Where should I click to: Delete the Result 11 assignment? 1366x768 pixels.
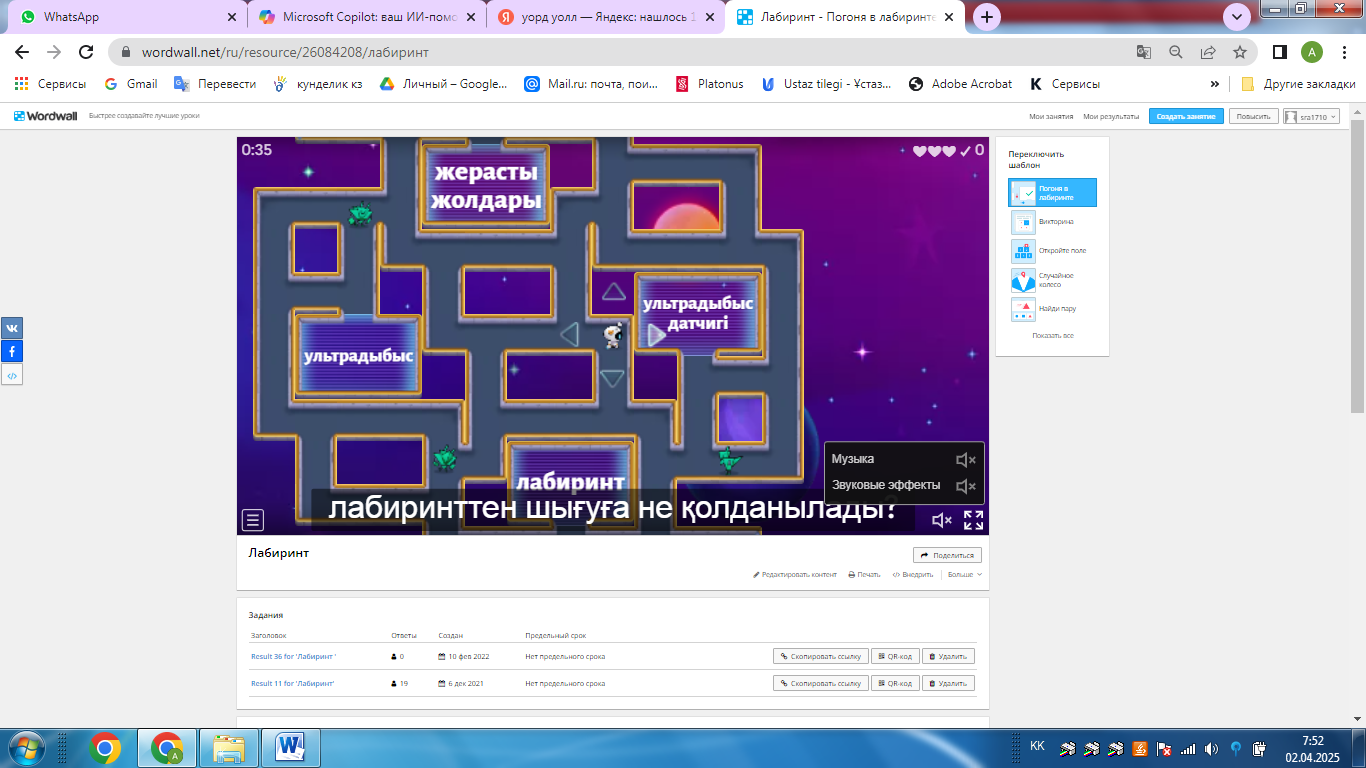948,683
